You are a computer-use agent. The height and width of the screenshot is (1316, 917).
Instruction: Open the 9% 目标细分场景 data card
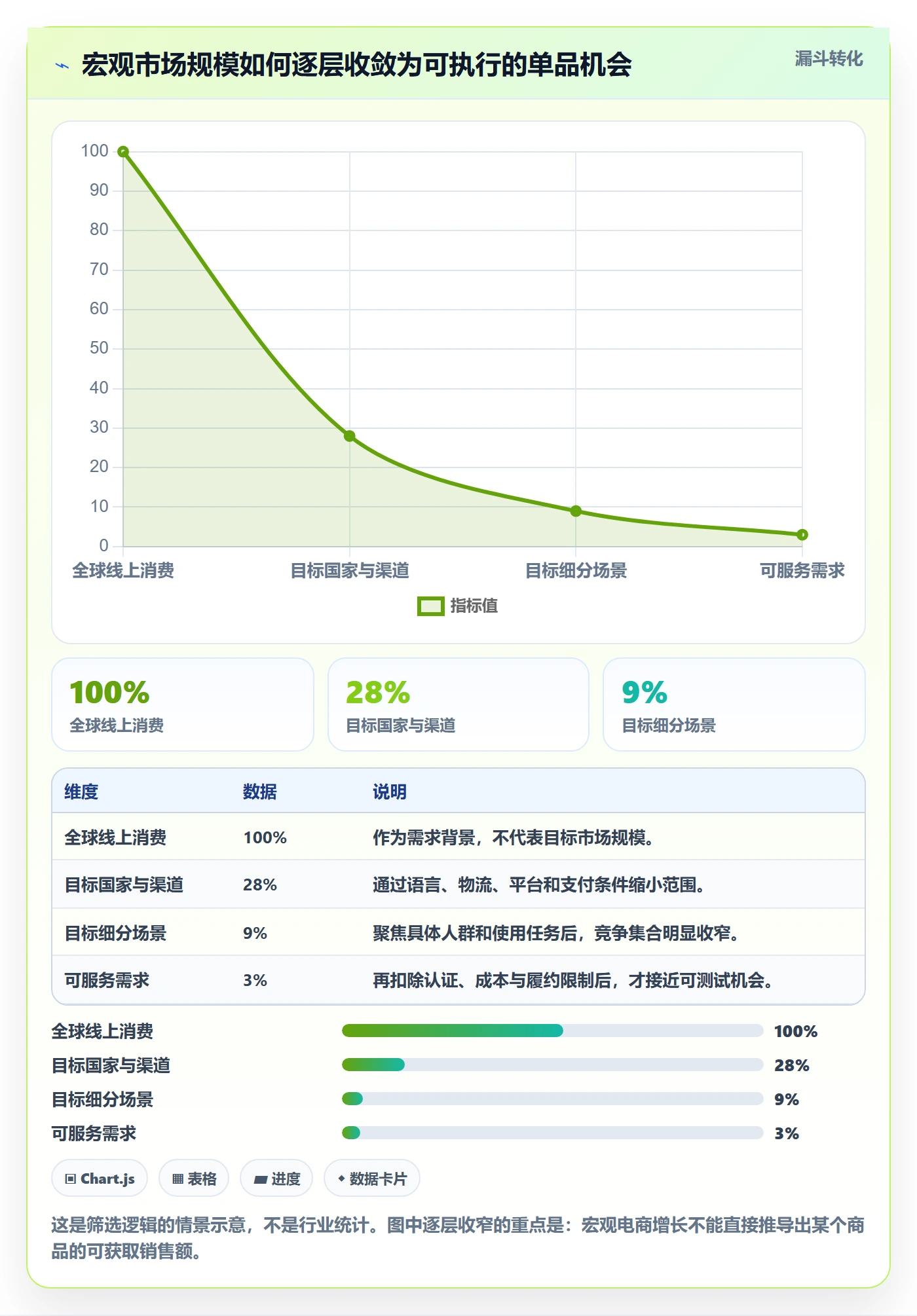(734, 704)
